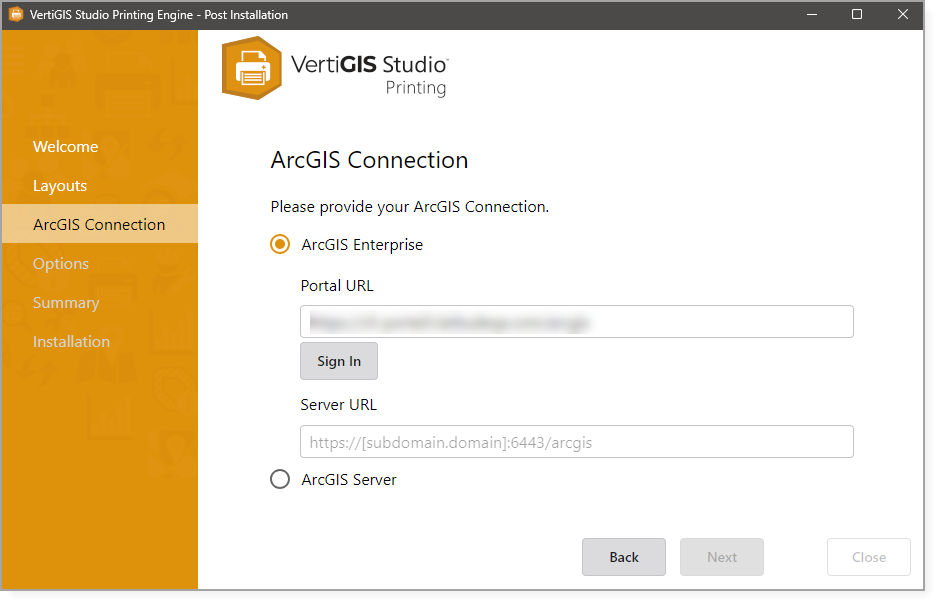Viewport: 940px width, 606px height.
Task: Open the Options step in sidebar
Action: coord(61,264)
